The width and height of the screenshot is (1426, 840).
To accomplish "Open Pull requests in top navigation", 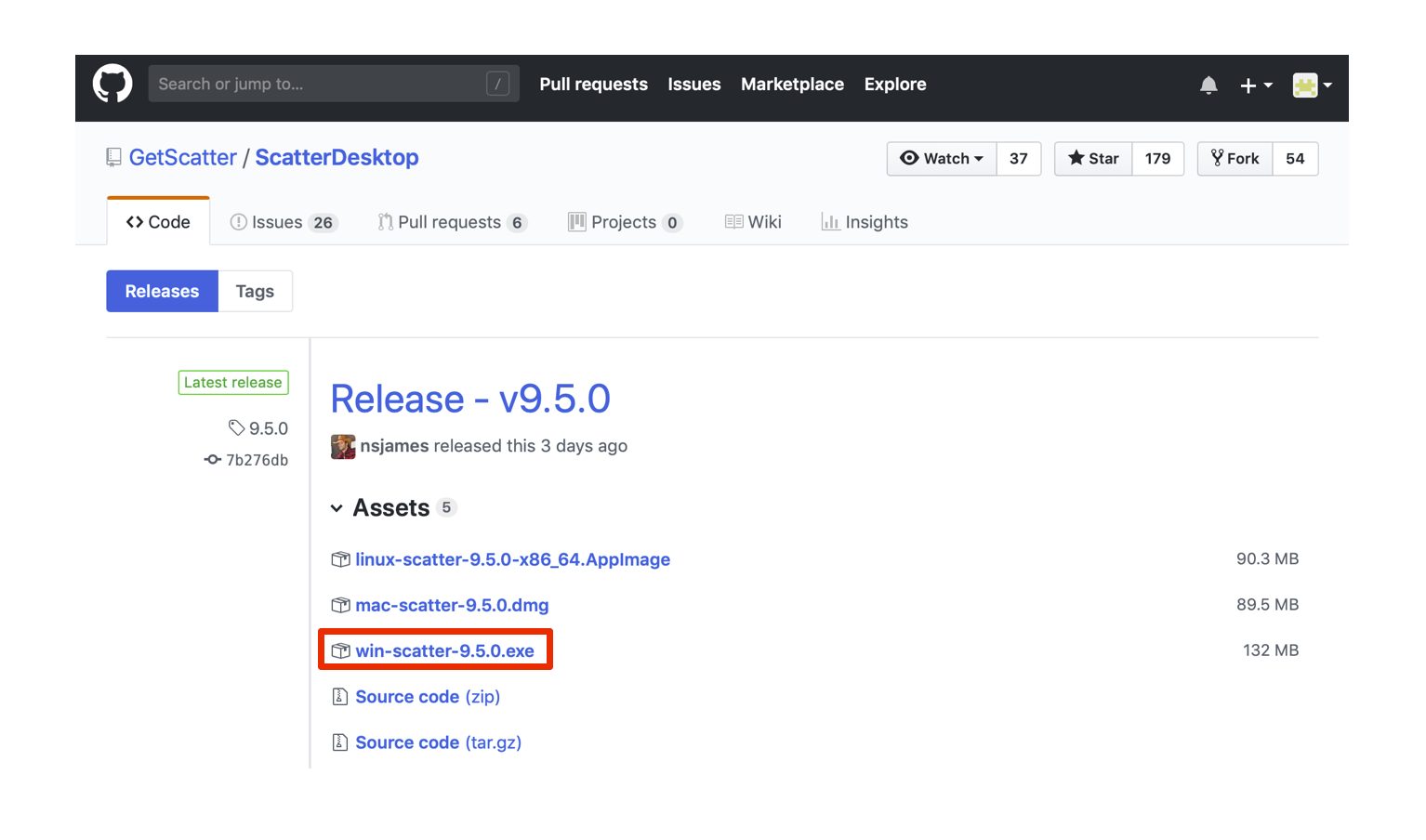I will click(593, 84).
